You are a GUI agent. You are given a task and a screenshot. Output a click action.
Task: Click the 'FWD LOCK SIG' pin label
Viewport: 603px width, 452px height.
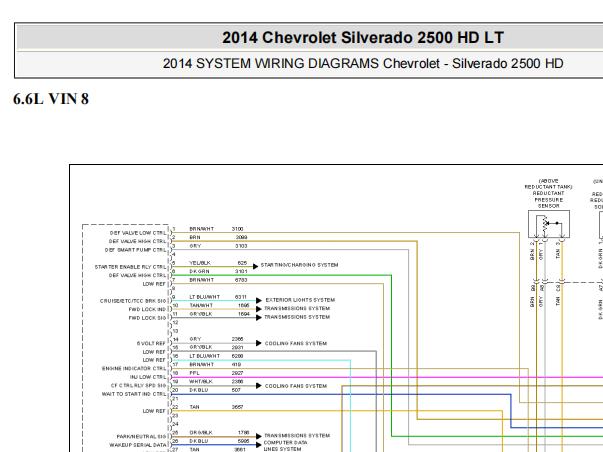click(x=147, y=318)
